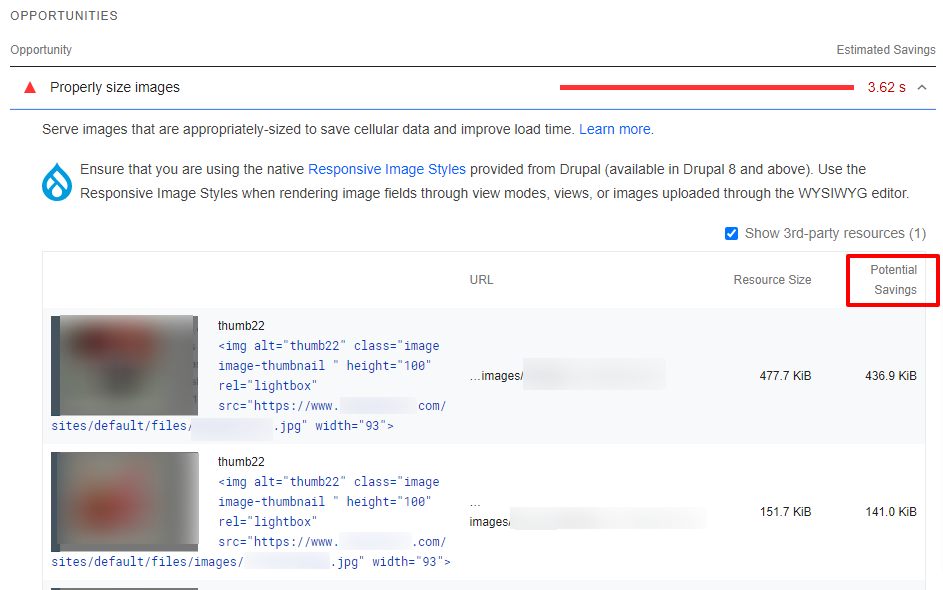Open the Responsive Image Styles link
The image size is (943, 590).
[386, 169]
